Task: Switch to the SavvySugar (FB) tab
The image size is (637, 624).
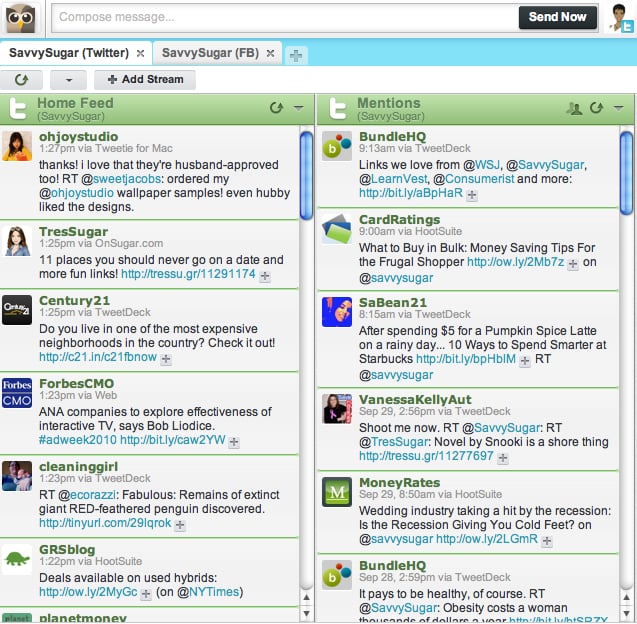Action: tap(210, 53)
